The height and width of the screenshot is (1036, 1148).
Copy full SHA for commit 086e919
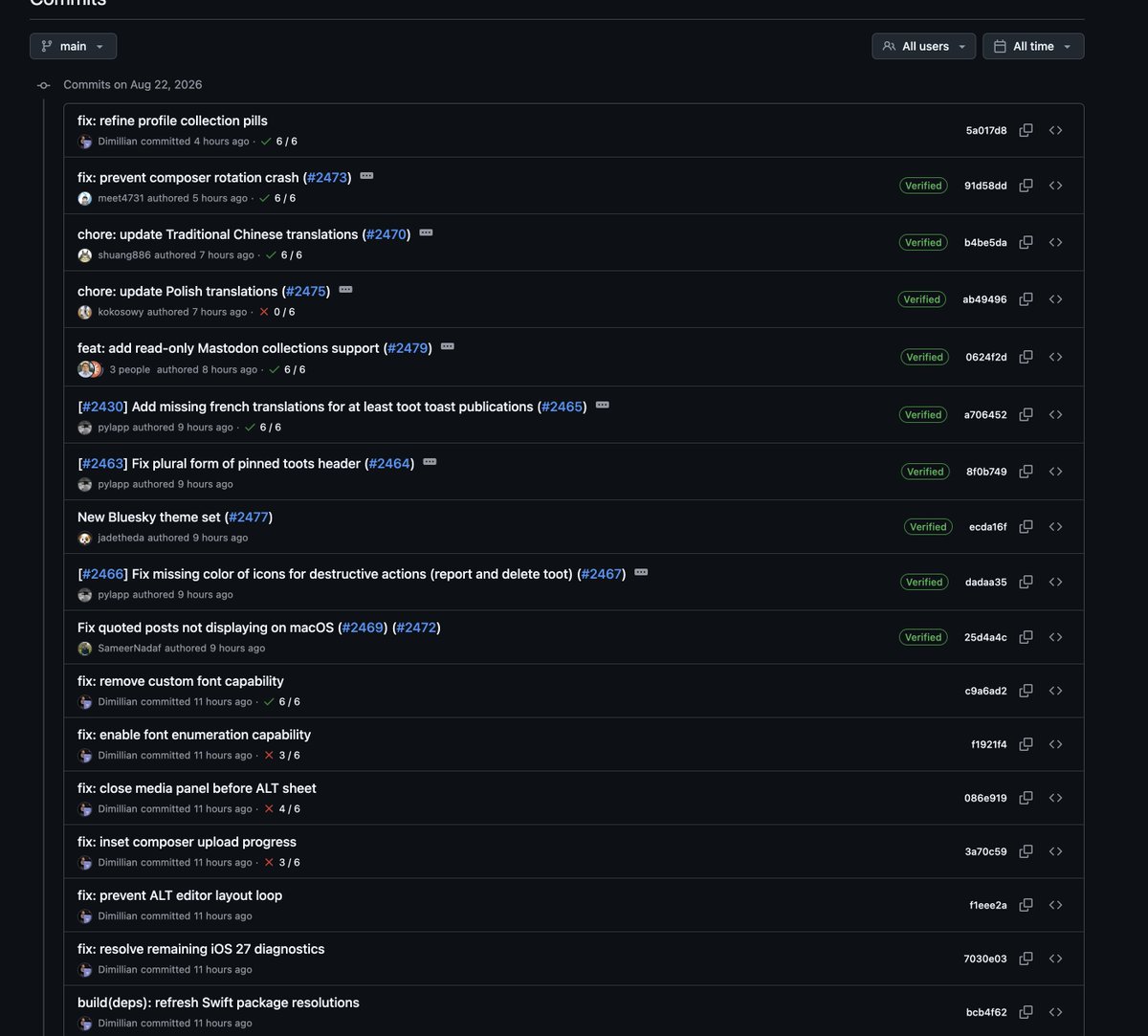tap(1026, 798)
